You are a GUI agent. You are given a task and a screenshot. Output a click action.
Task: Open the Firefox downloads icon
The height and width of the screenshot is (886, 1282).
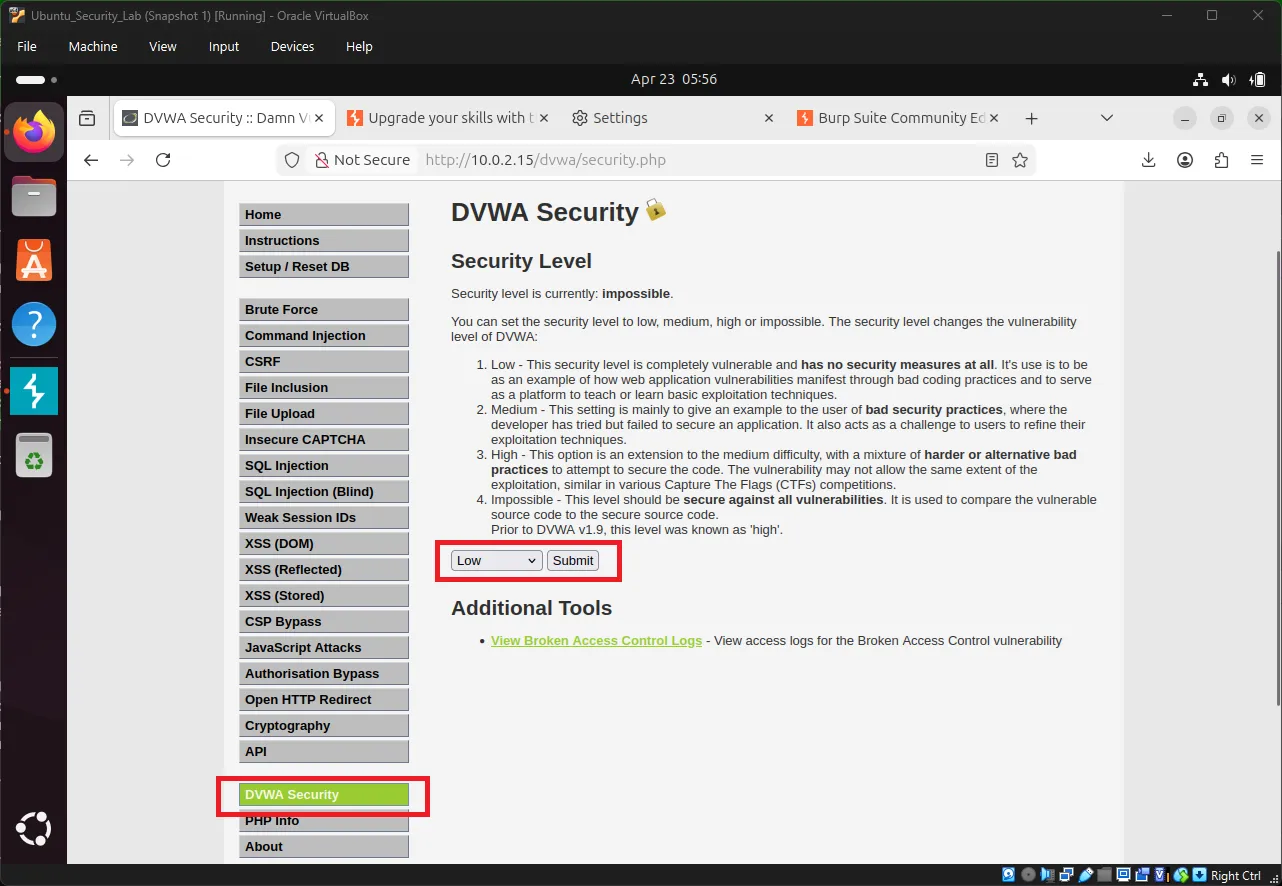tap(1148, 160)
